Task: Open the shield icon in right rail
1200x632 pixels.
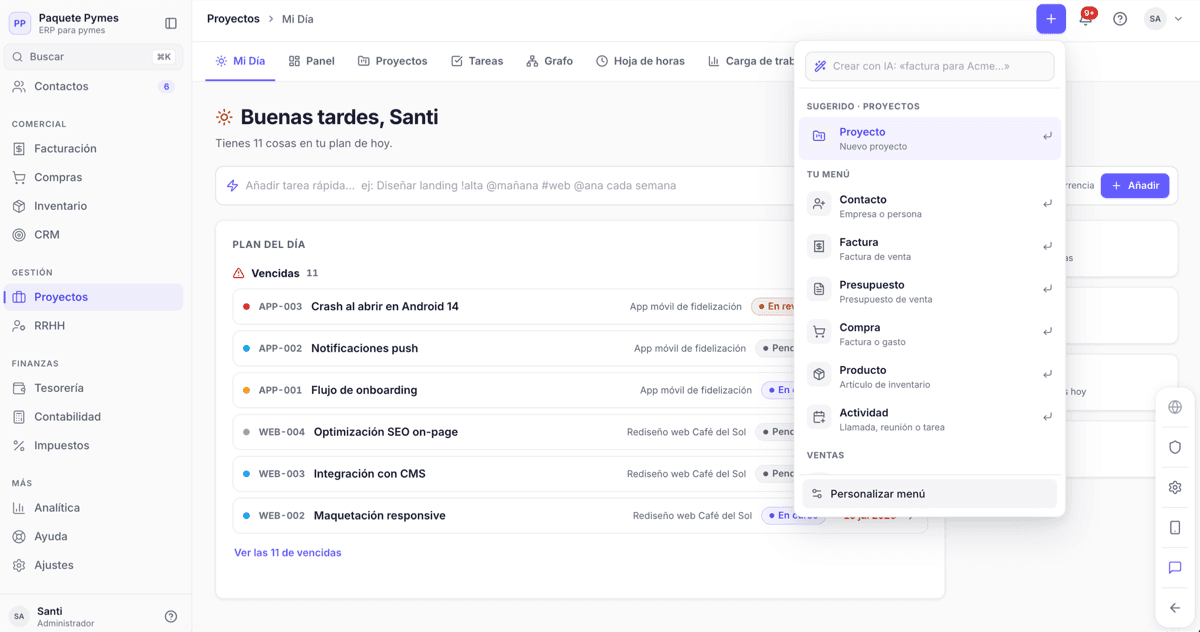Action: 1175,447
